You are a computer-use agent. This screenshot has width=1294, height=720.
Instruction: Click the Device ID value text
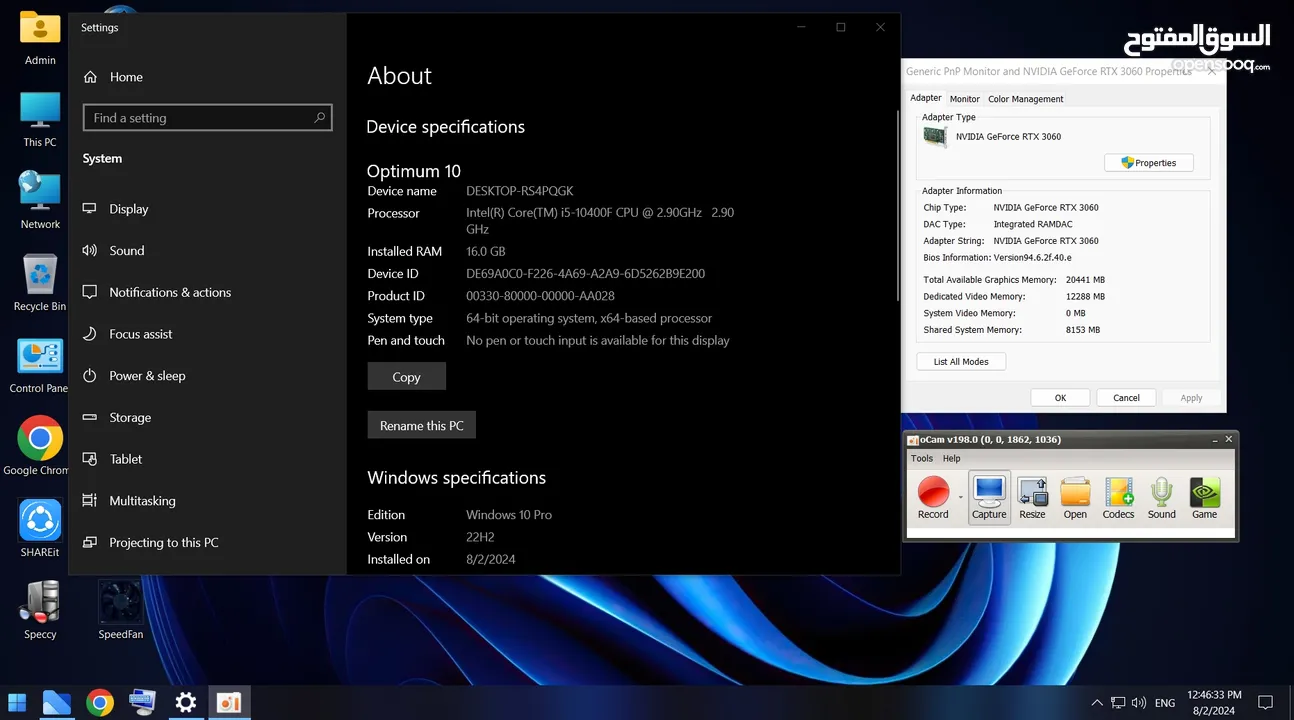click(x=586, y=273)
